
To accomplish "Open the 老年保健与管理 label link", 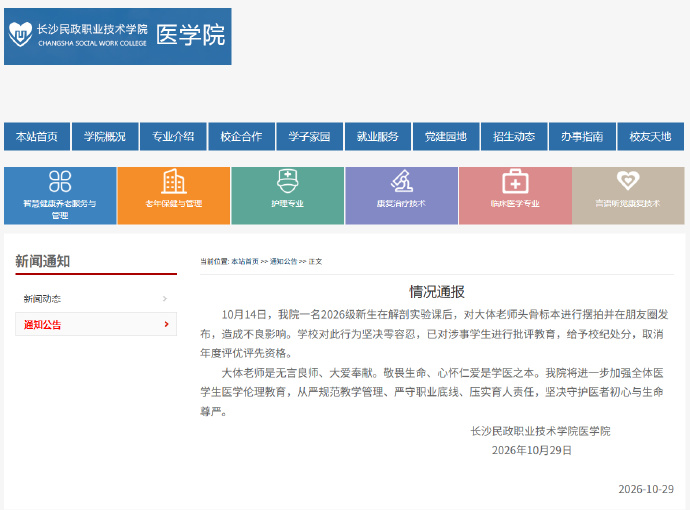I will [174, 204].
